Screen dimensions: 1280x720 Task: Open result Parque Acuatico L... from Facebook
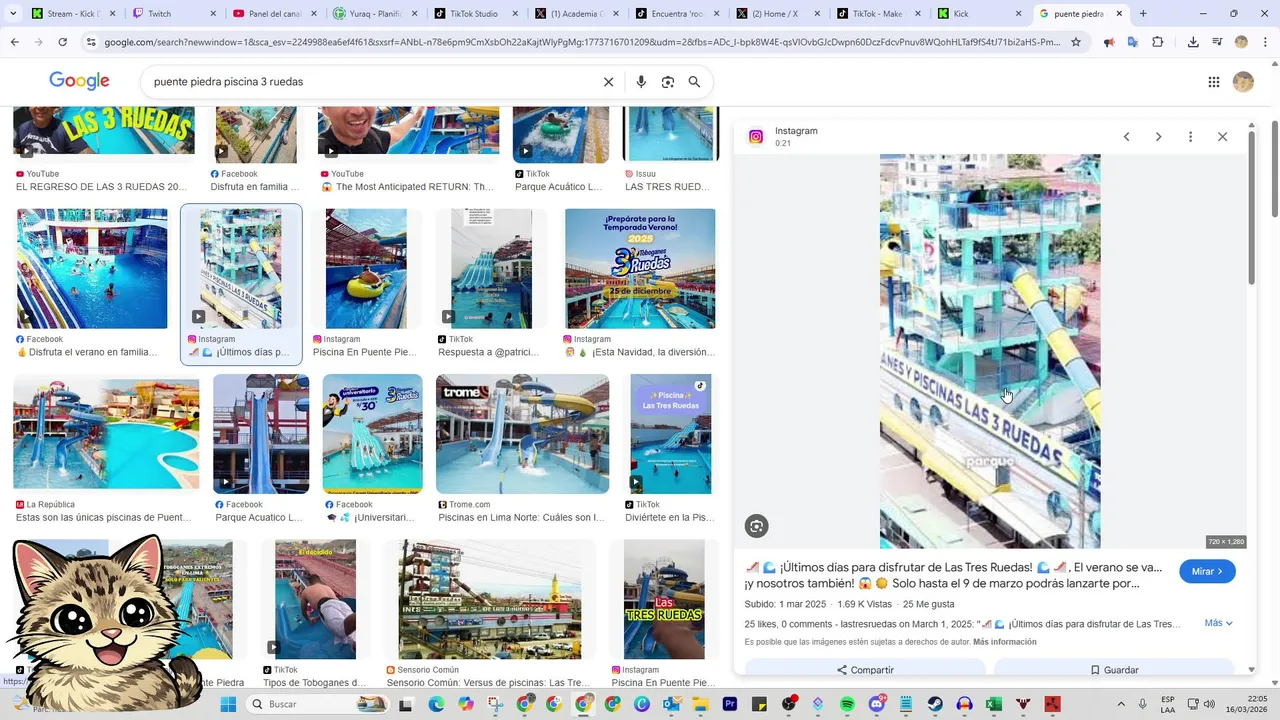[258, 518]
